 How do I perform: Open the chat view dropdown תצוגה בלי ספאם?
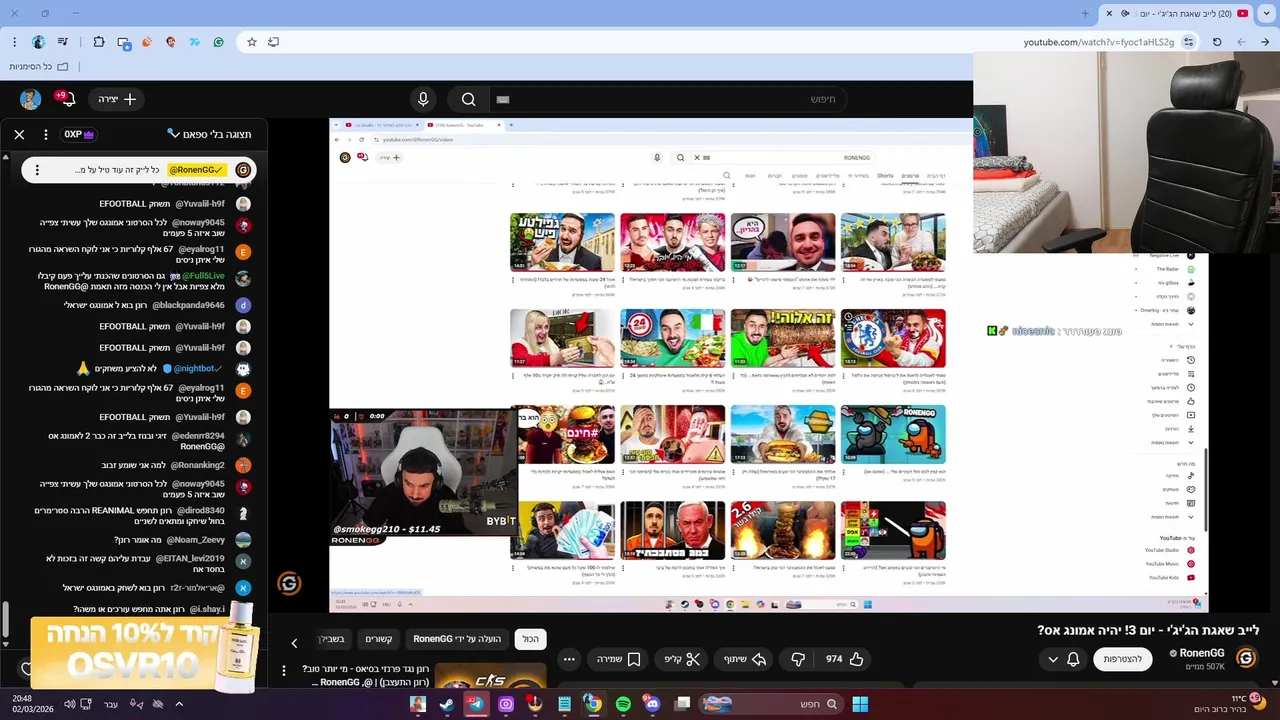[208, 134]
